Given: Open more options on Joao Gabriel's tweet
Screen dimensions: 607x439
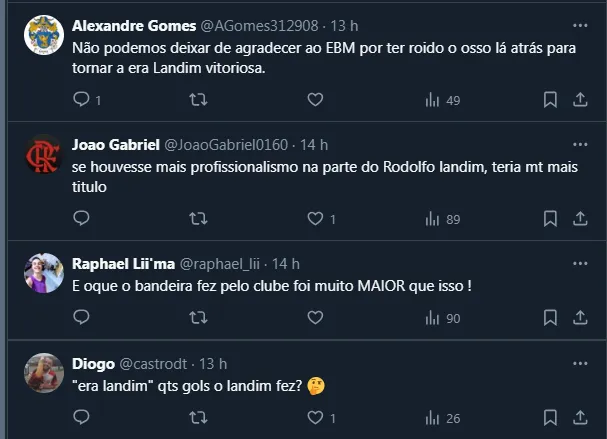Looking at the screenshot, I should (x=580, y=144).
